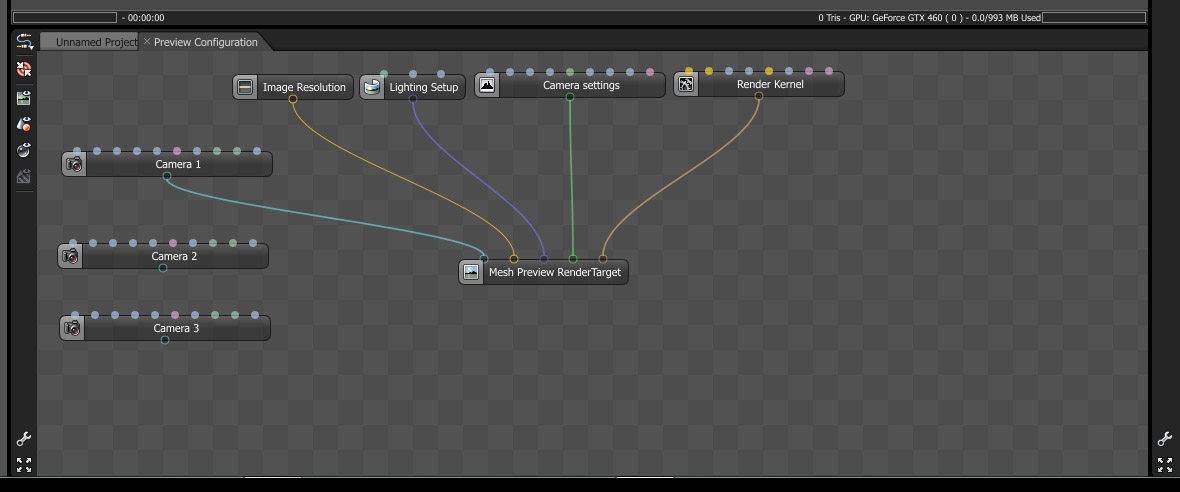
Task: Click the Lighting Setup node icon
Action: click(372, 87)
